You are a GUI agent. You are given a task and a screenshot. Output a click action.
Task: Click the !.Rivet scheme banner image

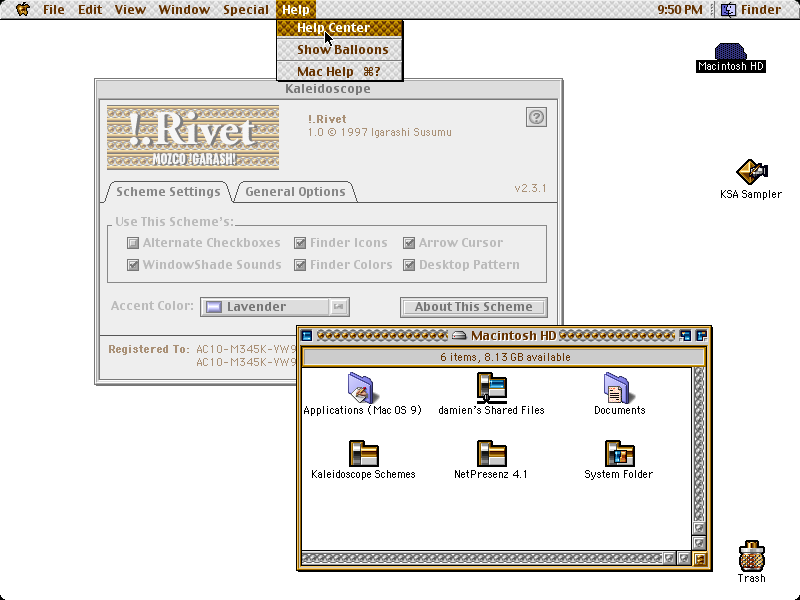click(x=193, y=137)
